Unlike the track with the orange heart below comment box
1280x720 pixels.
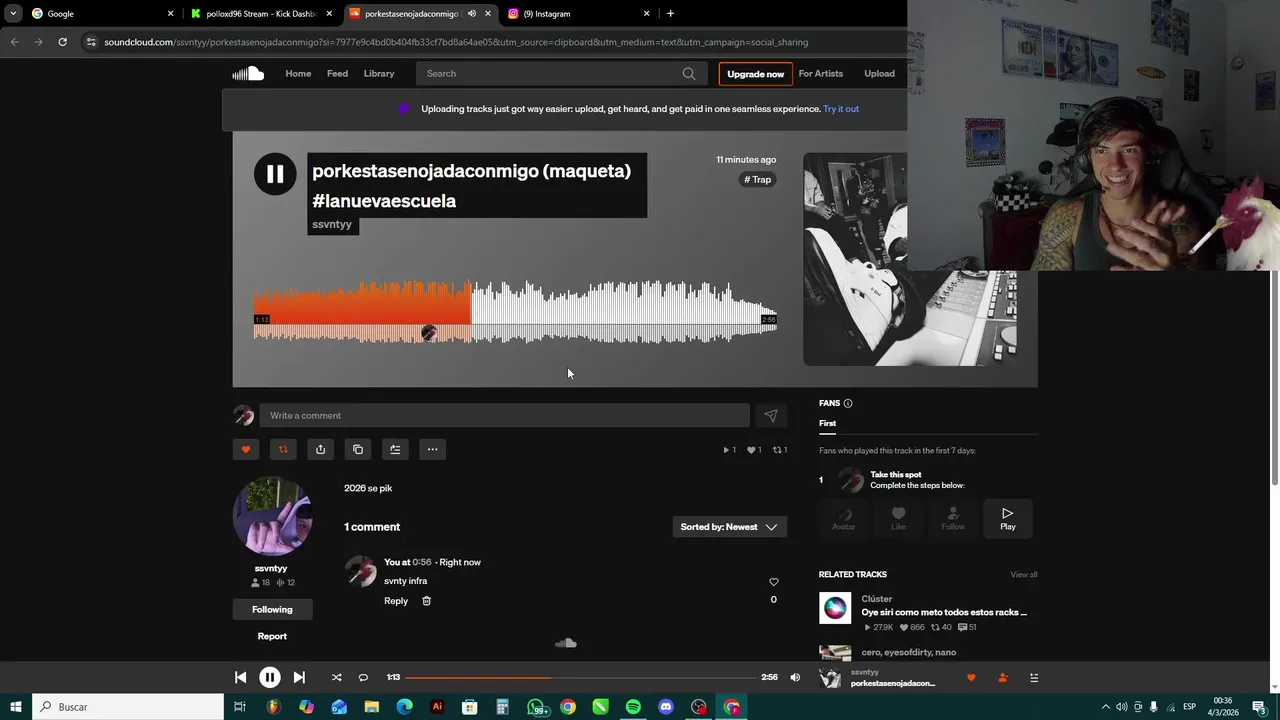pos(246,449)
